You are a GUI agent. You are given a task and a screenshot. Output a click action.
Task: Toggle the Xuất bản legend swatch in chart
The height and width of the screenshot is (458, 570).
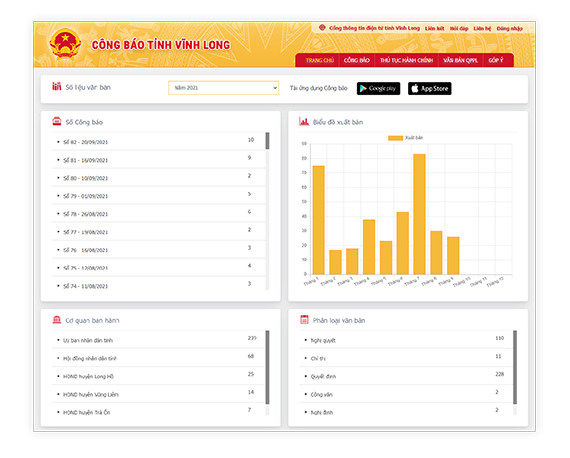click(x=396, y=138)
